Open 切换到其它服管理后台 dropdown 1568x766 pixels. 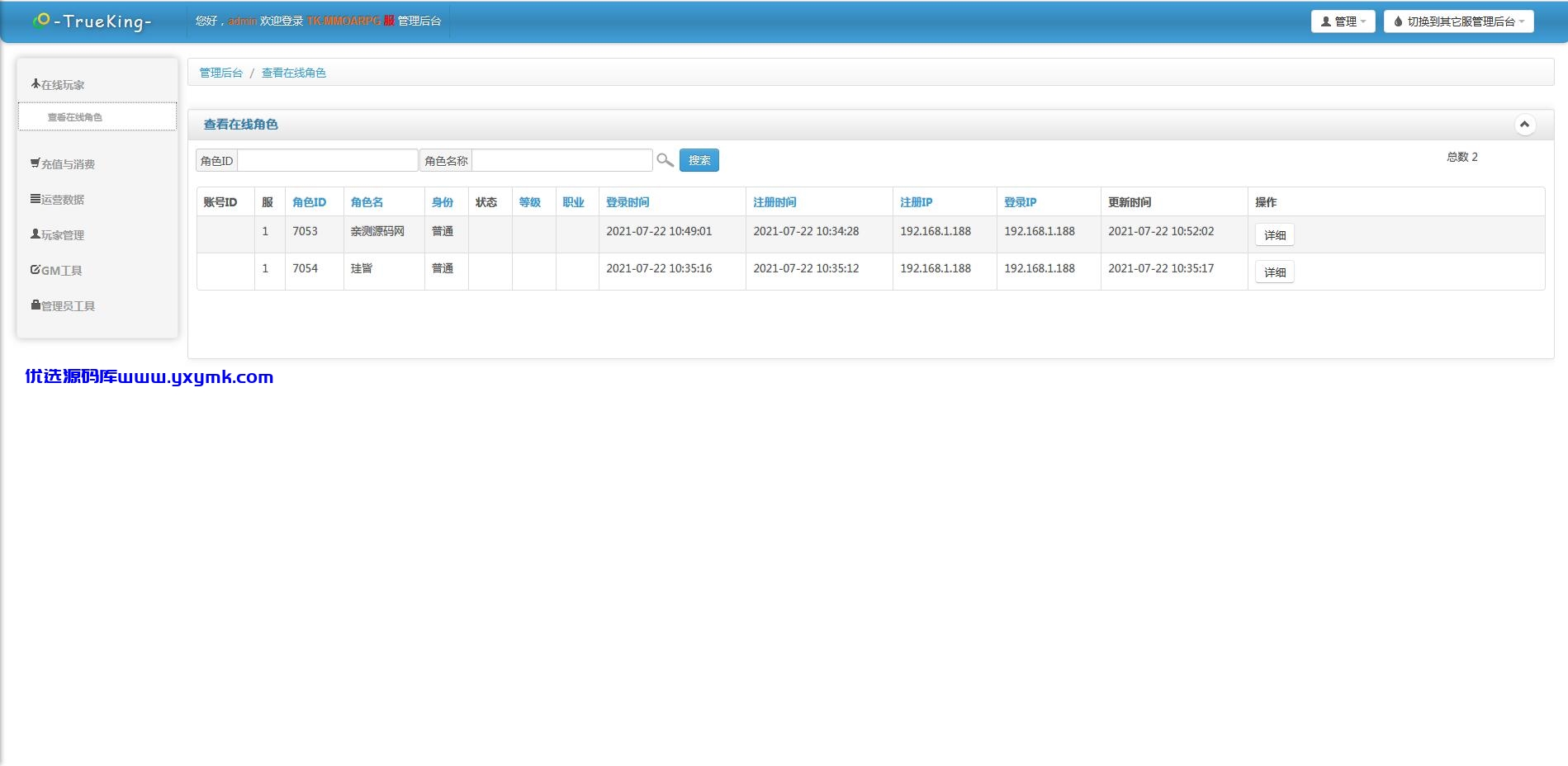(1458, 21)
